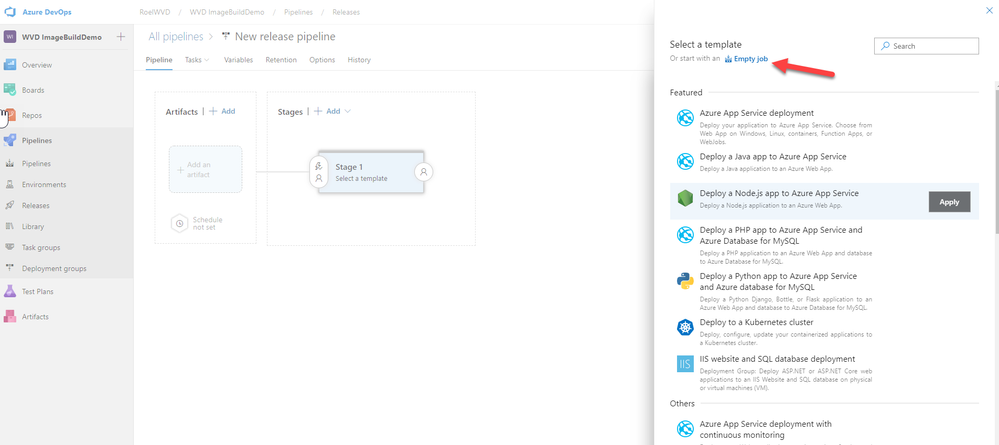
Task: Click the Schedule not set clock icon
Action: click(x=180, y=223)
